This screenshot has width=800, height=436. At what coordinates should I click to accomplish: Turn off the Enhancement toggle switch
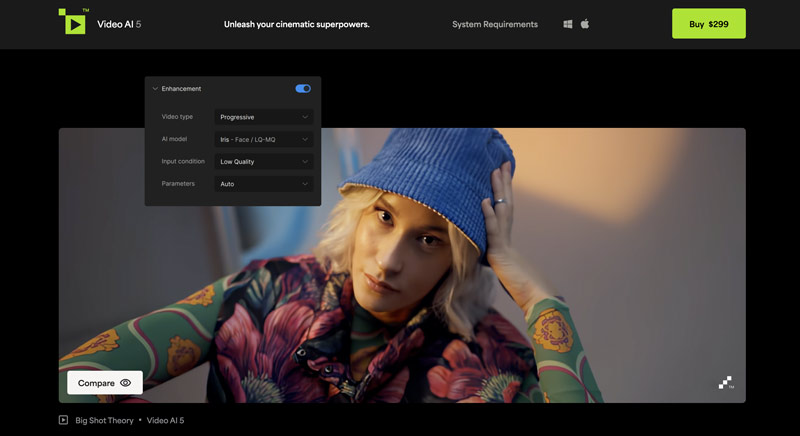(x=303, y=89)
